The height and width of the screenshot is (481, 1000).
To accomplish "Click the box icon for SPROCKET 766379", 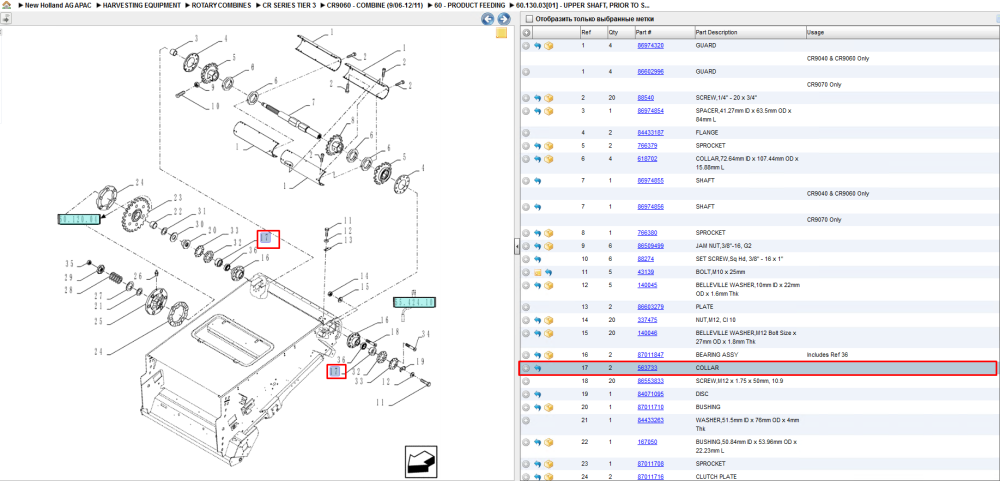I will pyautogui.click(x=548, y=146).
